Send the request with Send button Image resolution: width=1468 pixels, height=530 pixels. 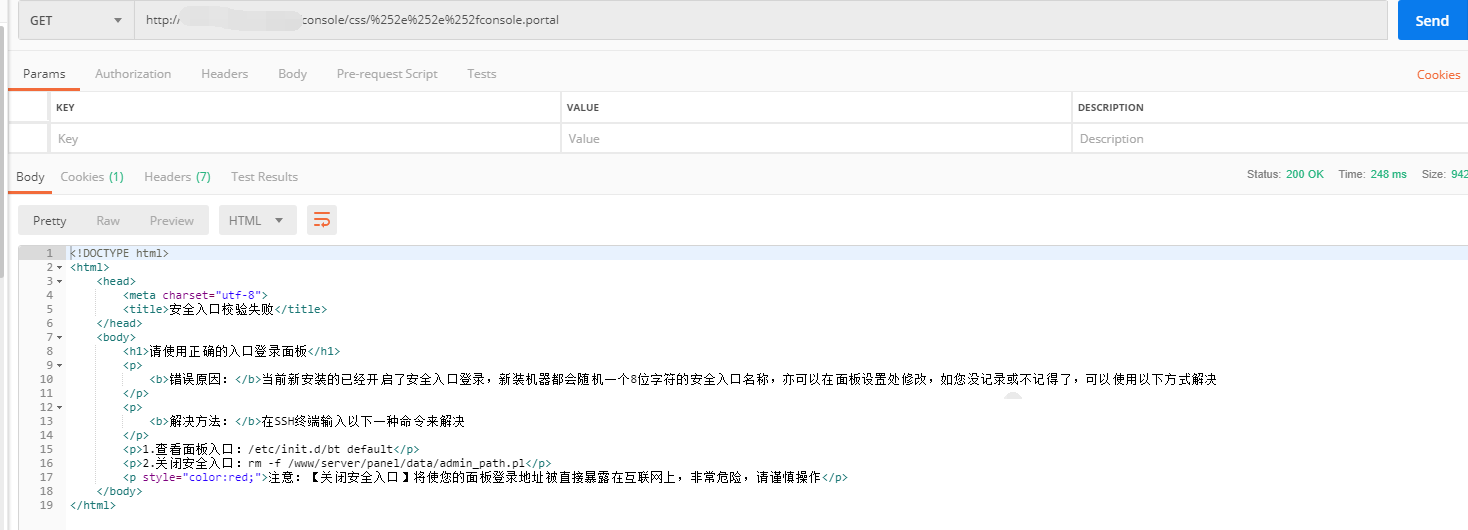[x=1432, y=20]
